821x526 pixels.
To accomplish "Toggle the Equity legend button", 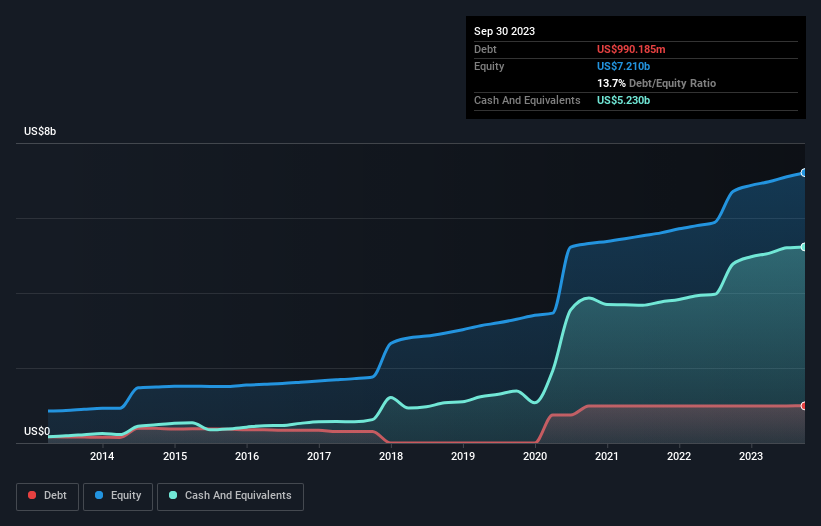I will point(118,496).
